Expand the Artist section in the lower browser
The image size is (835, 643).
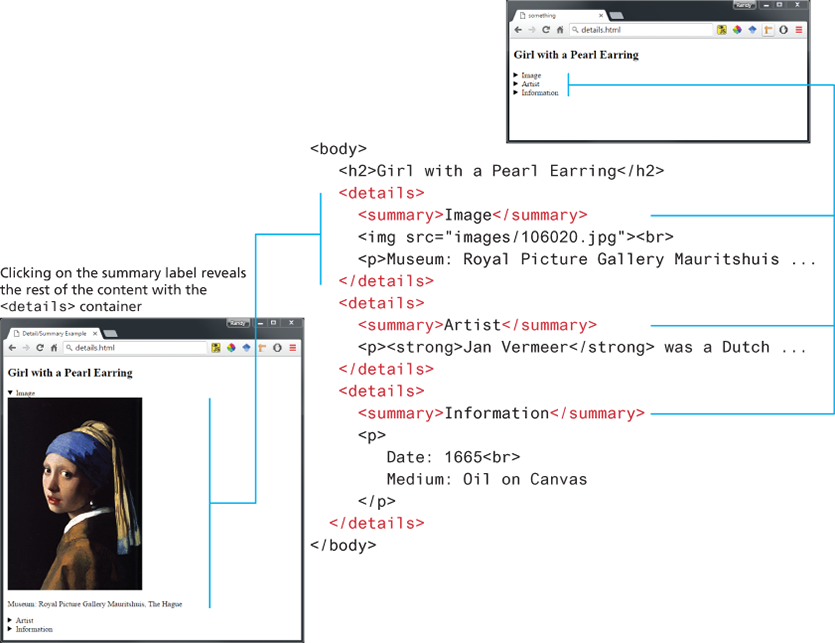23,621
